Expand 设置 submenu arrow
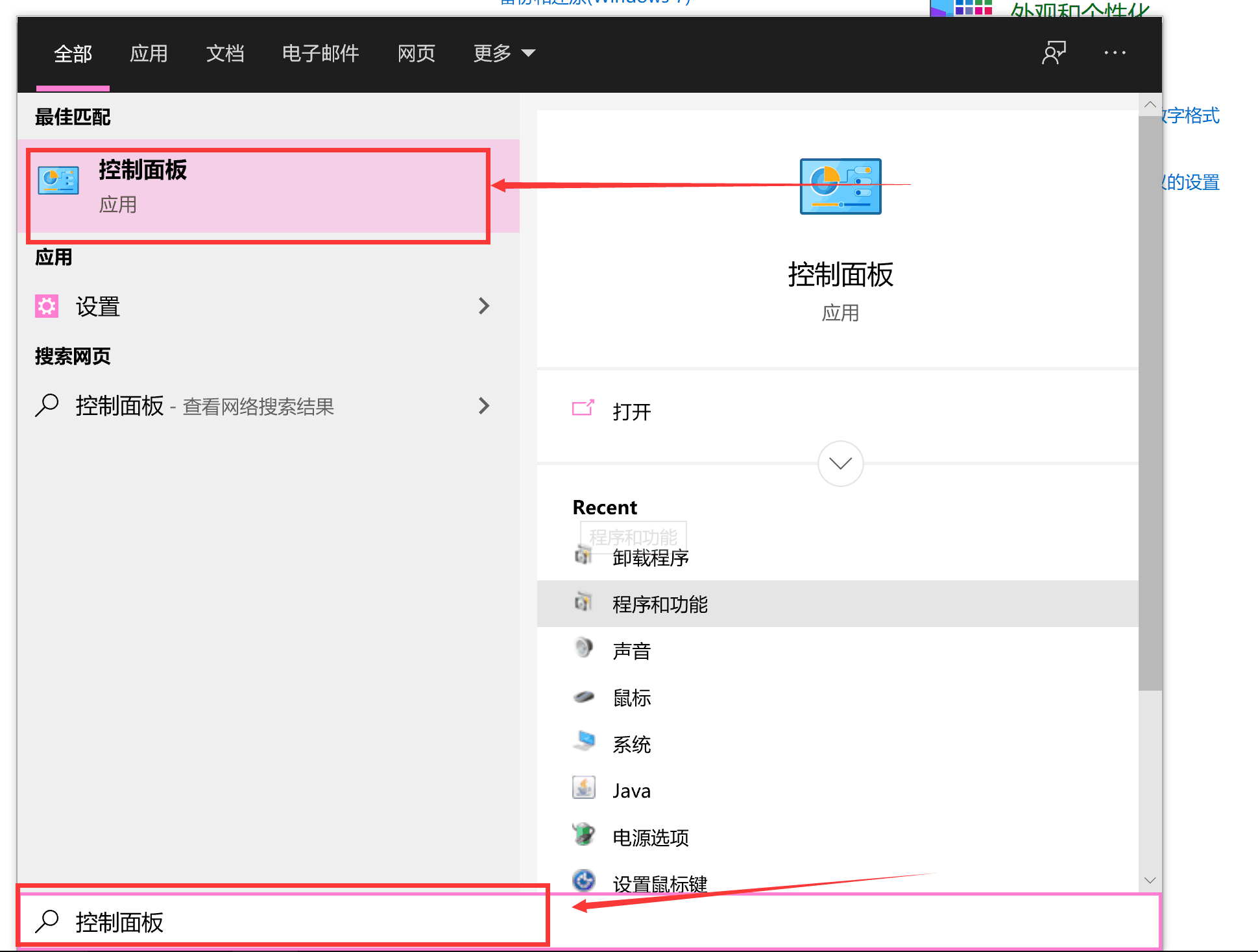 pyautogui.click(x=484, y=306)
